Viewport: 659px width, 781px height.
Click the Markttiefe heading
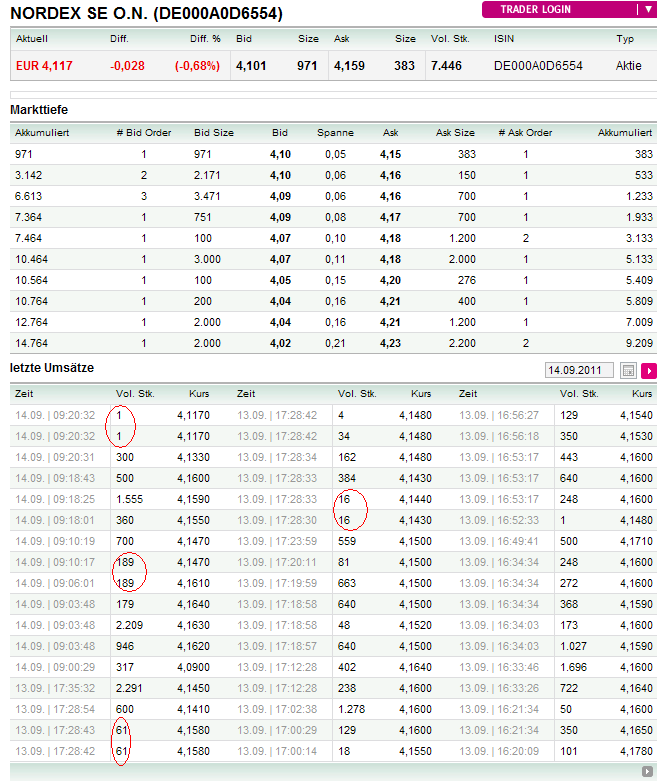pyautogui.click(x=39, y=110)
